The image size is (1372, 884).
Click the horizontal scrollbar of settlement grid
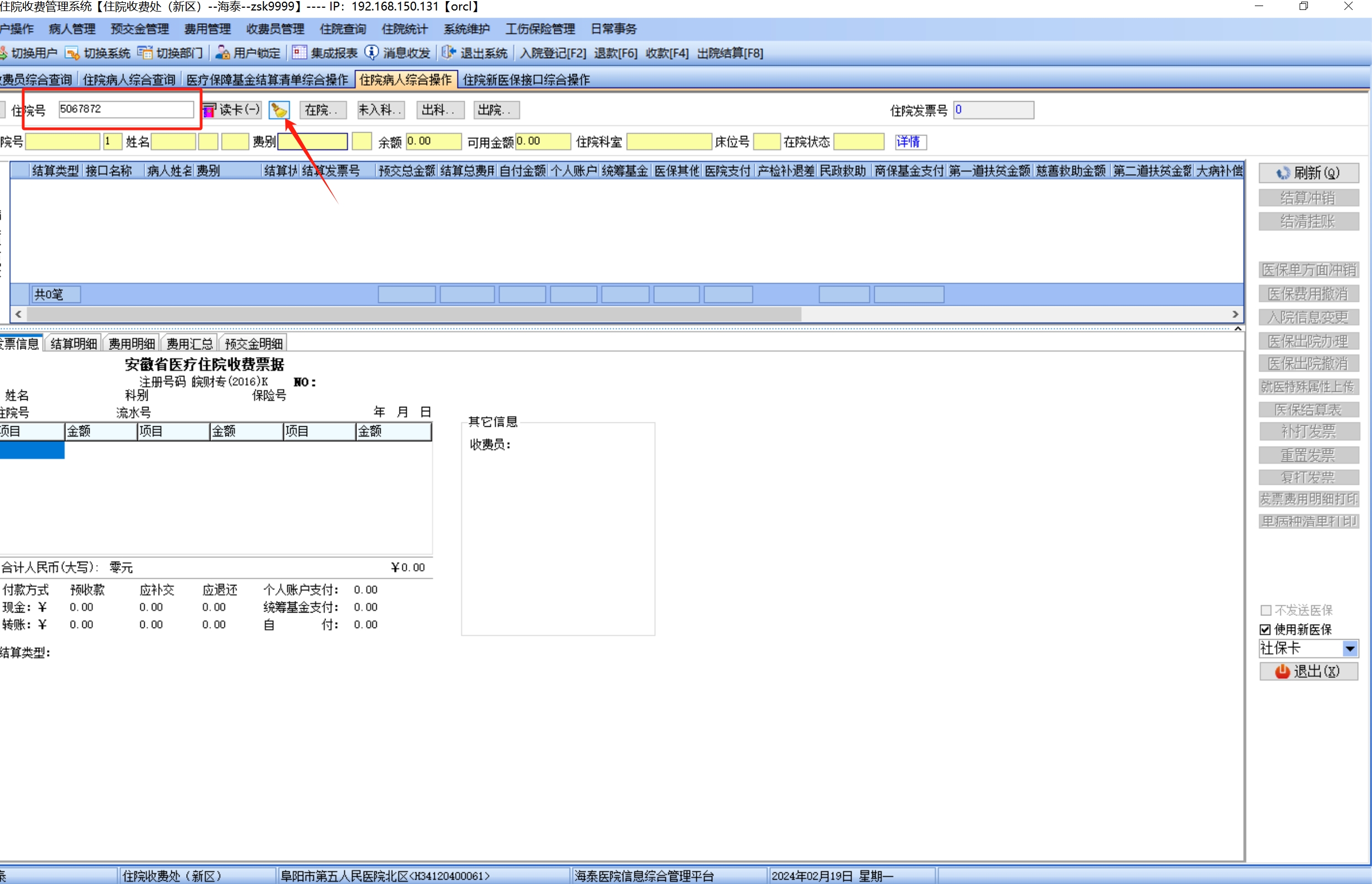[x=413, y=314]
